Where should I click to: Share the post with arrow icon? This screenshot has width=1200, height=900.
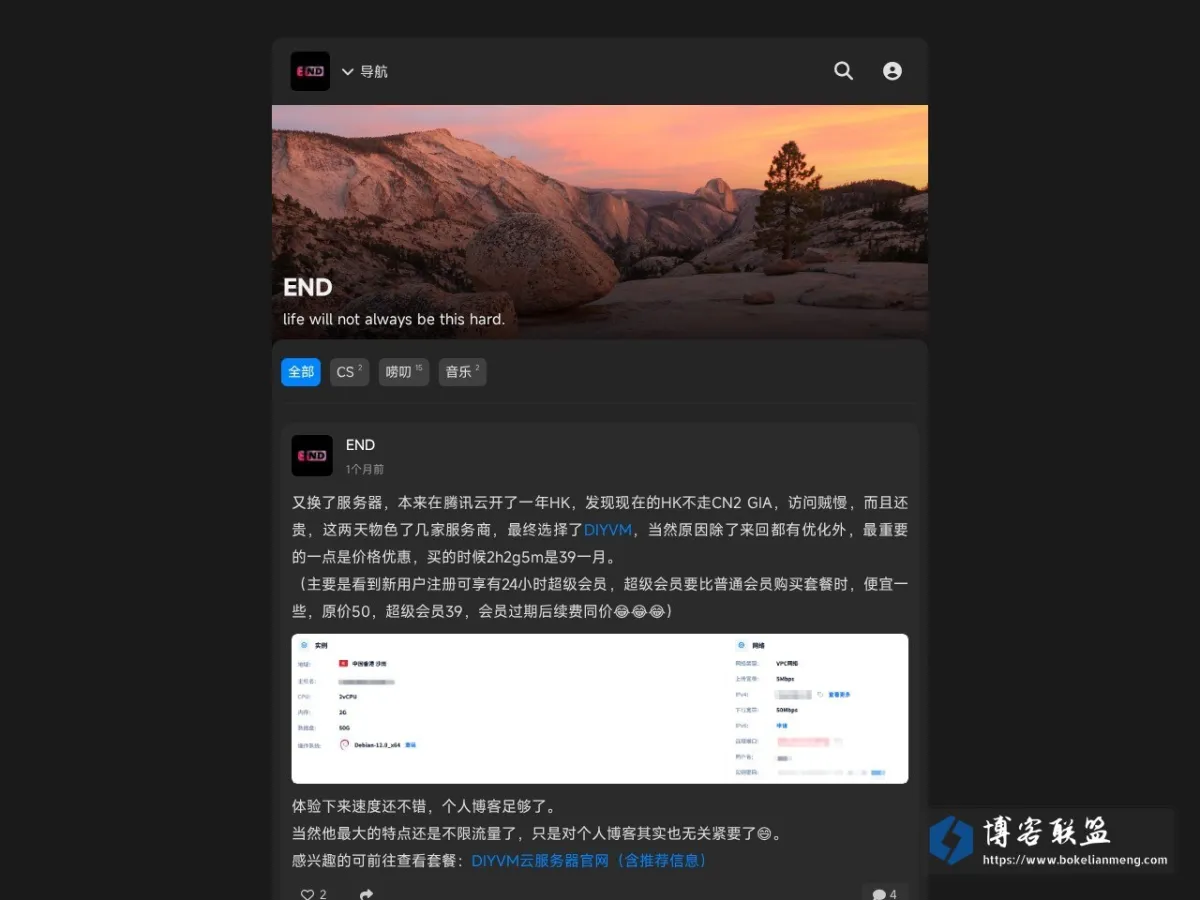367,894
